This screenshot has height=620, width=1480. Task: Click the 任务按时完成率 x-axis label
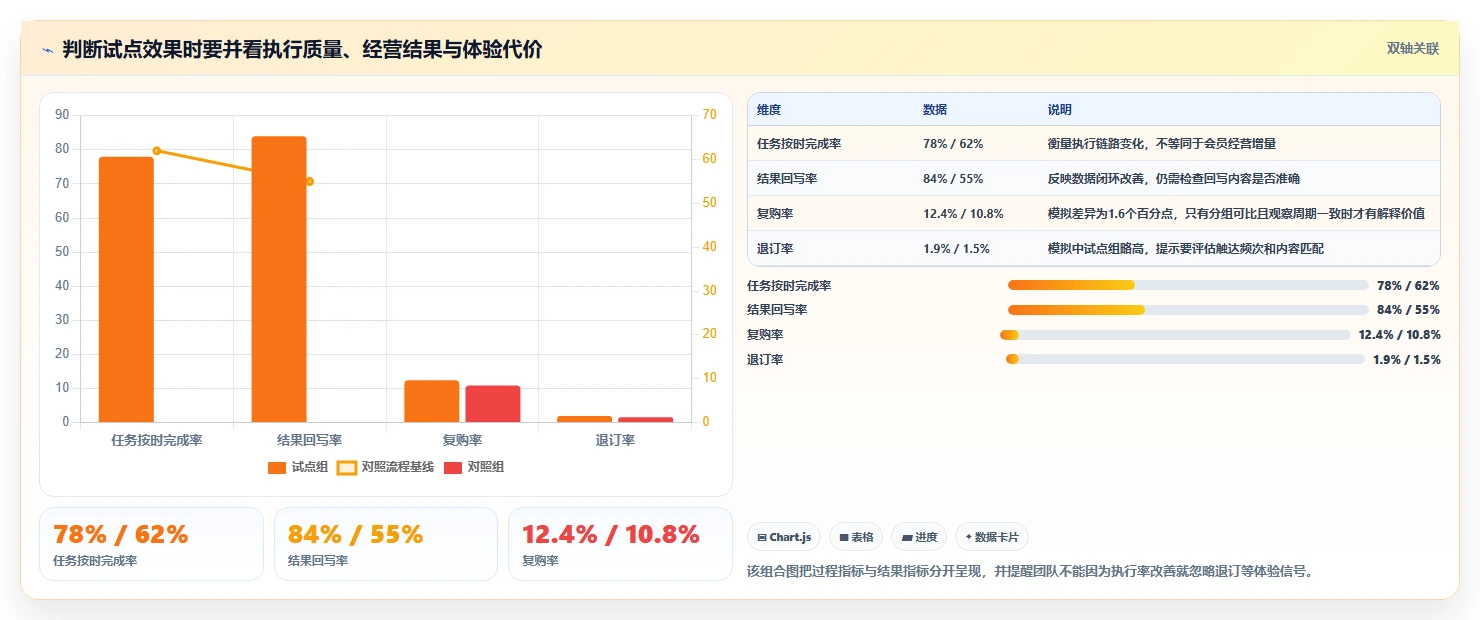157,440
